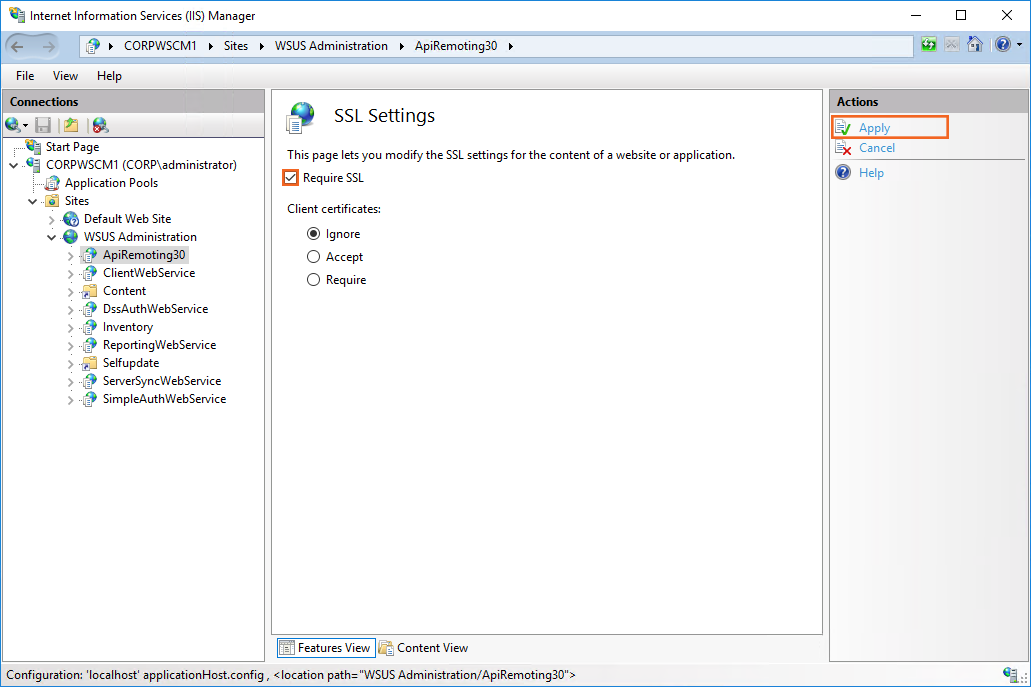Collapse the WSUS Administration tree node
Viewport: 1031px width, 687px height.
(52, 237)
